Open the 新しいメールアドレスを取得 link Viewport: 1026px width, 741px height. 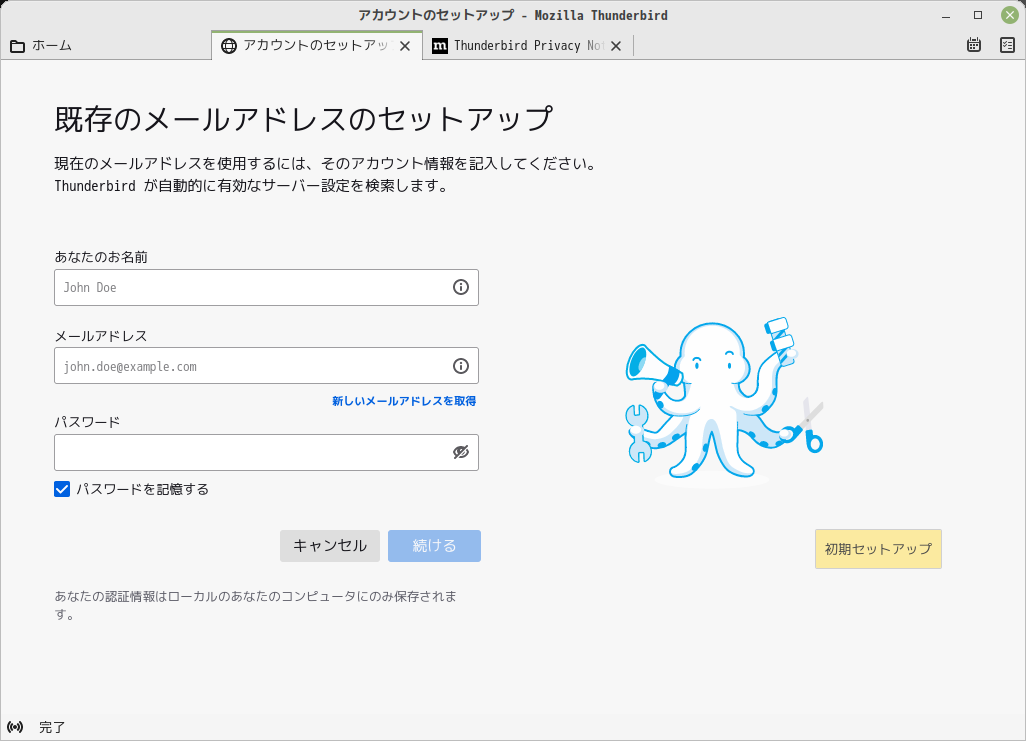click(404, 401)
